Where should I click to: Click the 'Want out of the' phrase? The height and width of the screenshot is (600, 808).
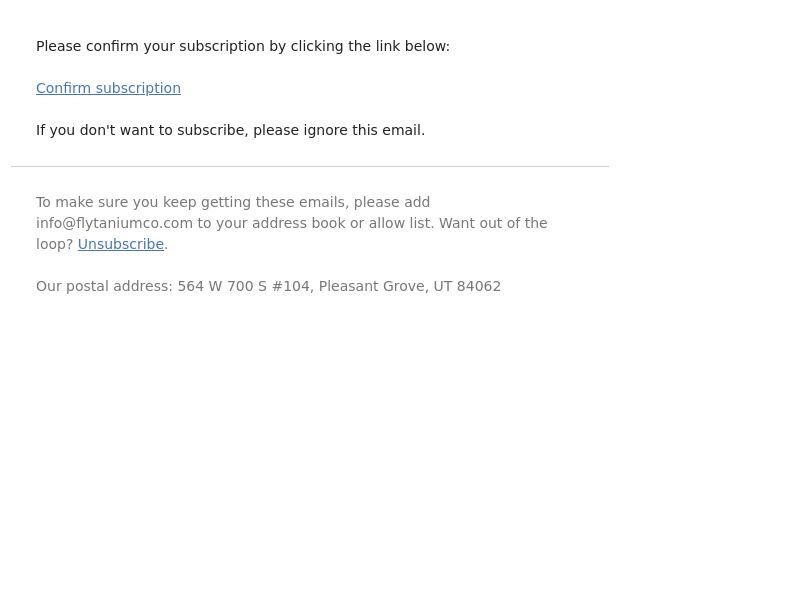point(493,223)
